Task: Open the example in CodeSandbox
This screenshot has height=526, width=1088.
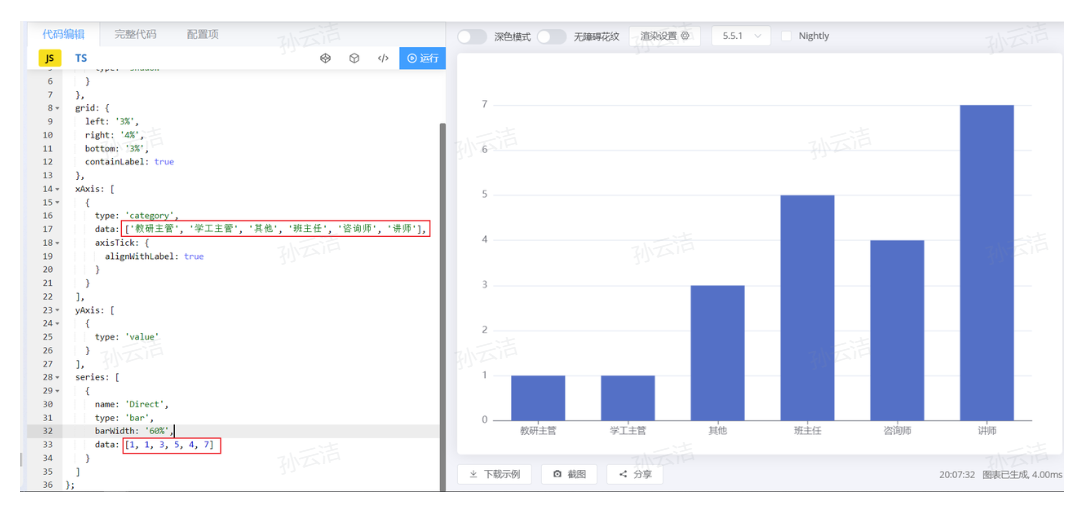Action: pos(354,58)
